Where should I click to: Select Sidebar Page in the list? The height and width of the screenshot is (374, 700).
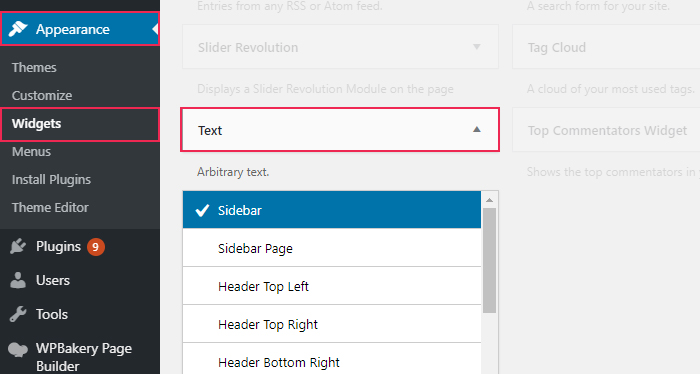pyautogui.click(x=332, y=248)
